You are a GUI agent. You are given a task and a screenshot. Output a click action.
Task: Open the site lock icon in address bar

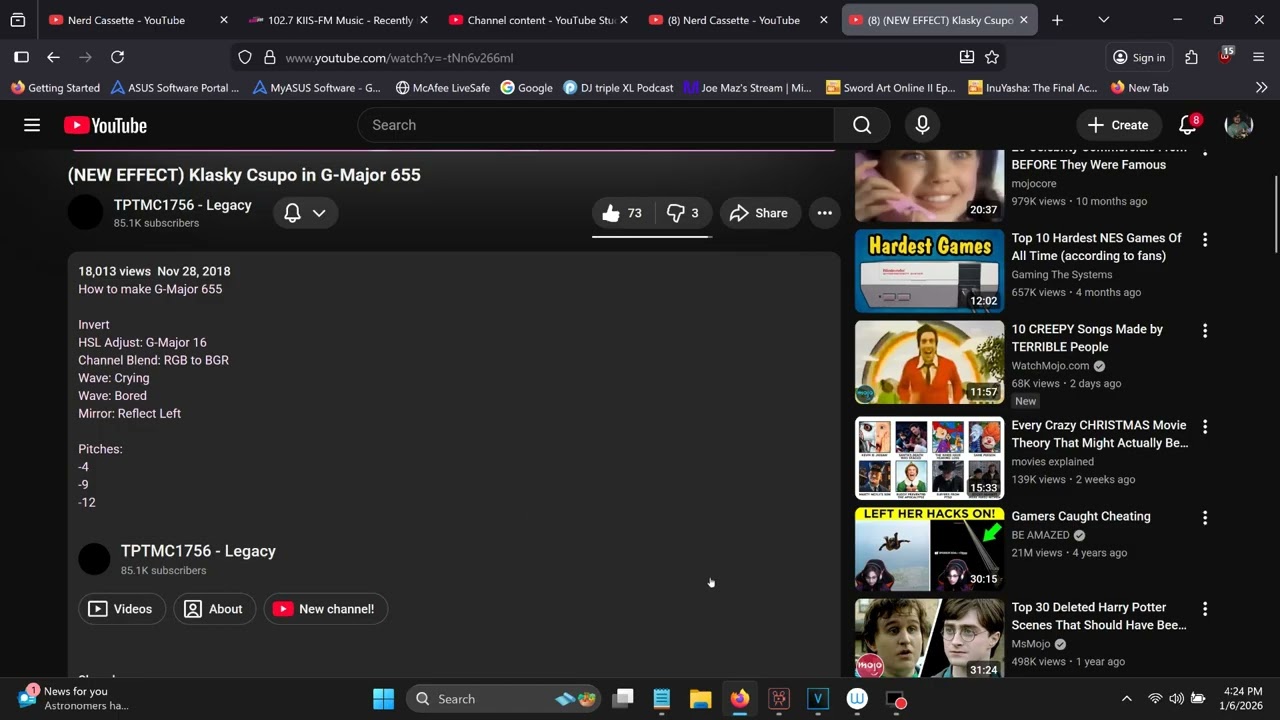click(x=269, y=58)
